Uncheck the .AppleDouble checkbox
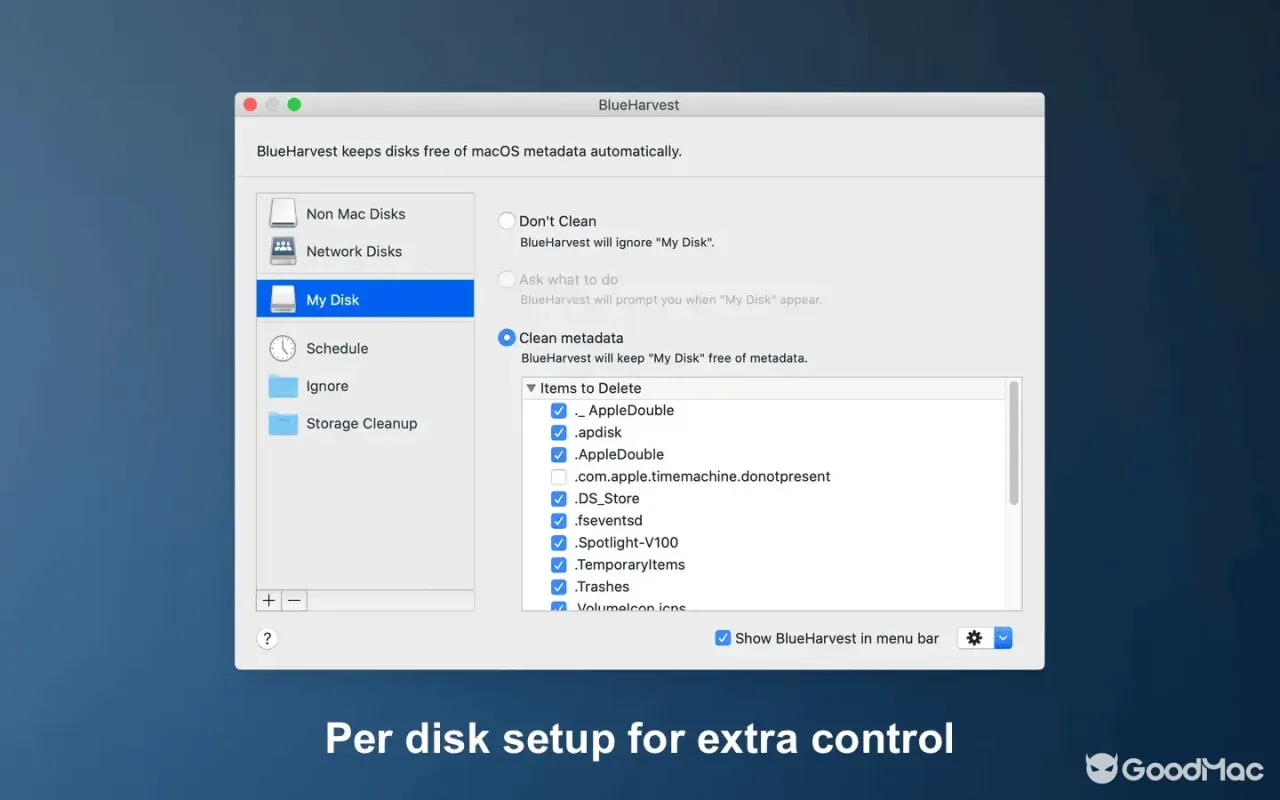This screenshot has height=800, width=1280. 559,455
